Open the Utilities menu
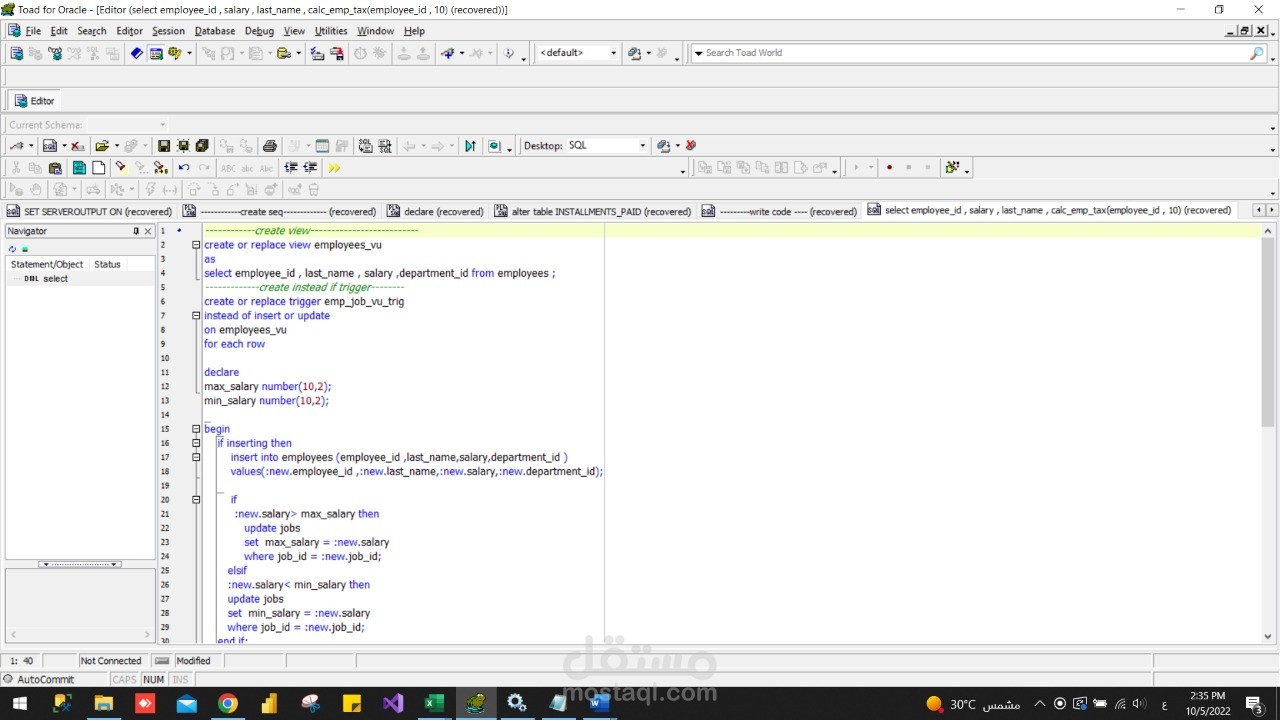Screen dimensions: 1280x720 [x=331, y=31]
